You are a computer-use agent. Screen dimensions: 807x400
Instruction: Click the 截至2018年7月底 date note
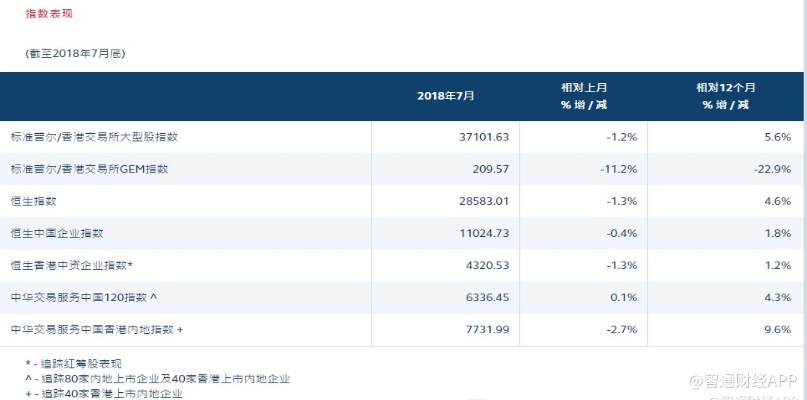pos(75,53)
